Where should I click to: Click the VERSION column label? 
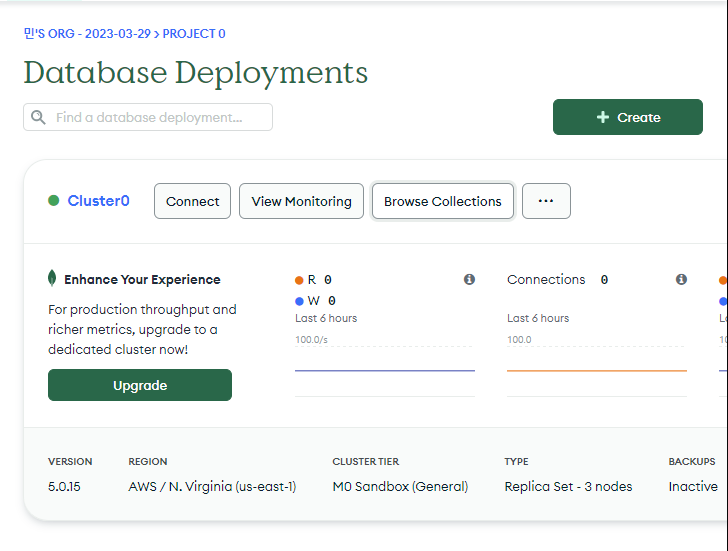(70, 461)
